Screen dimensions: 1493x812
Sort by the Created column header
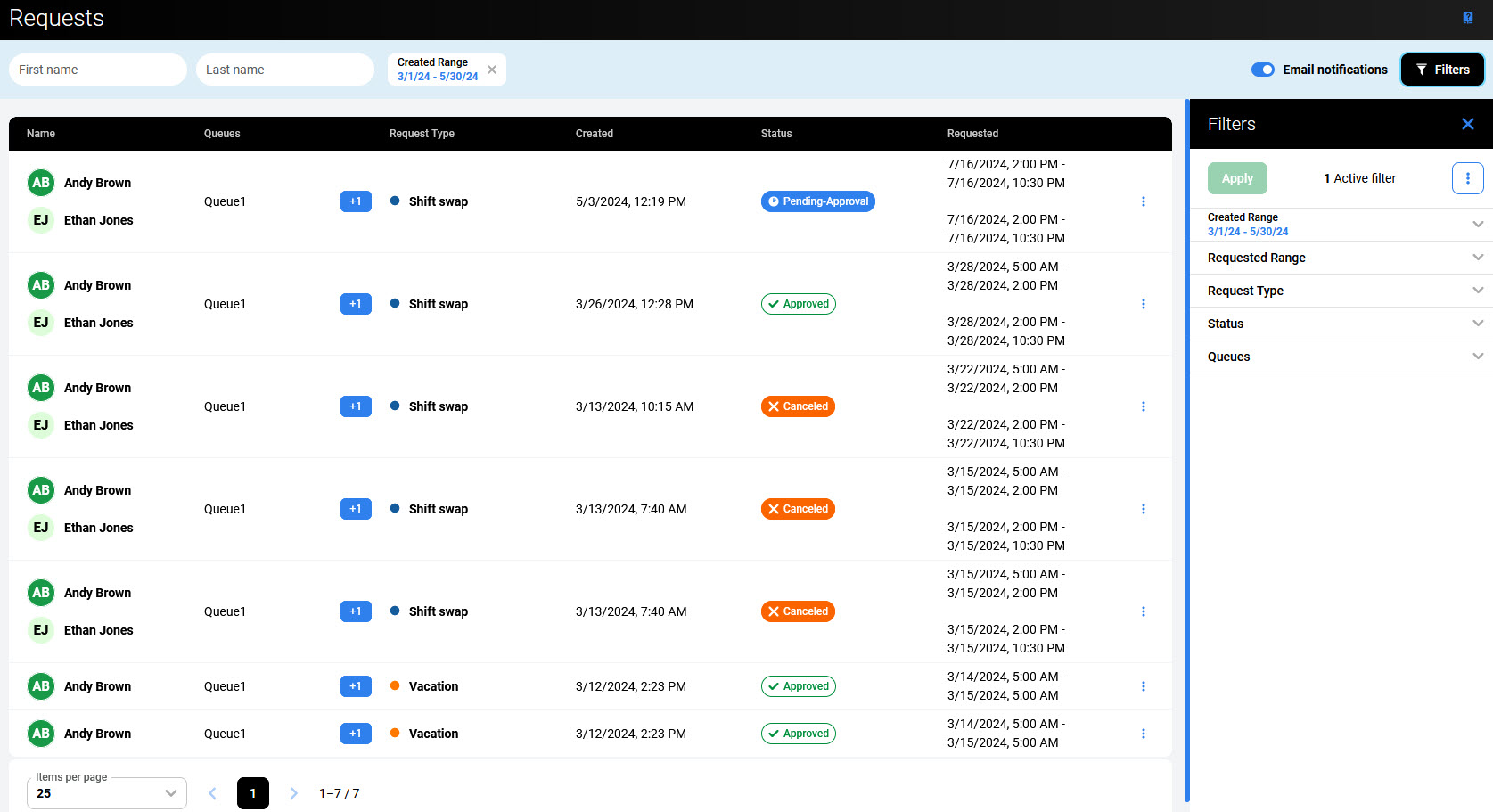pos(594,134)
